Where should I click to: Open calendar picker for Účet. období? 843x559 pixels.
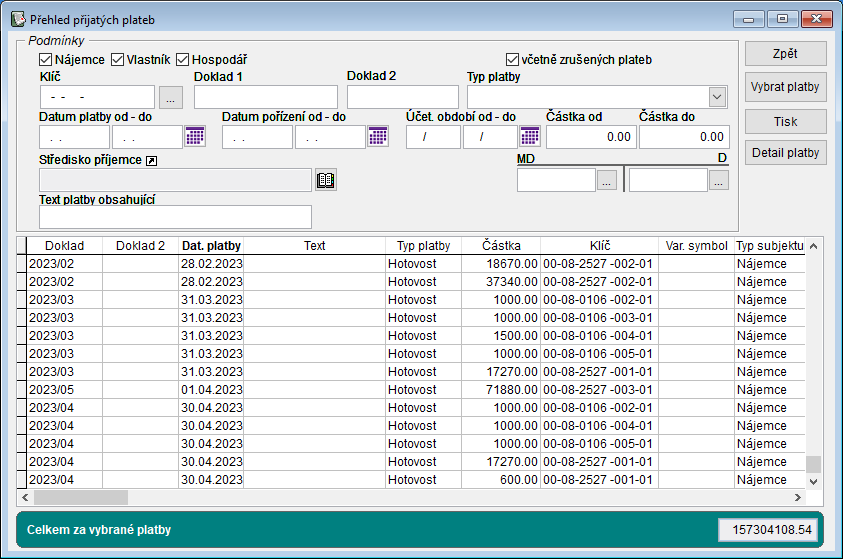coord(530,137)
